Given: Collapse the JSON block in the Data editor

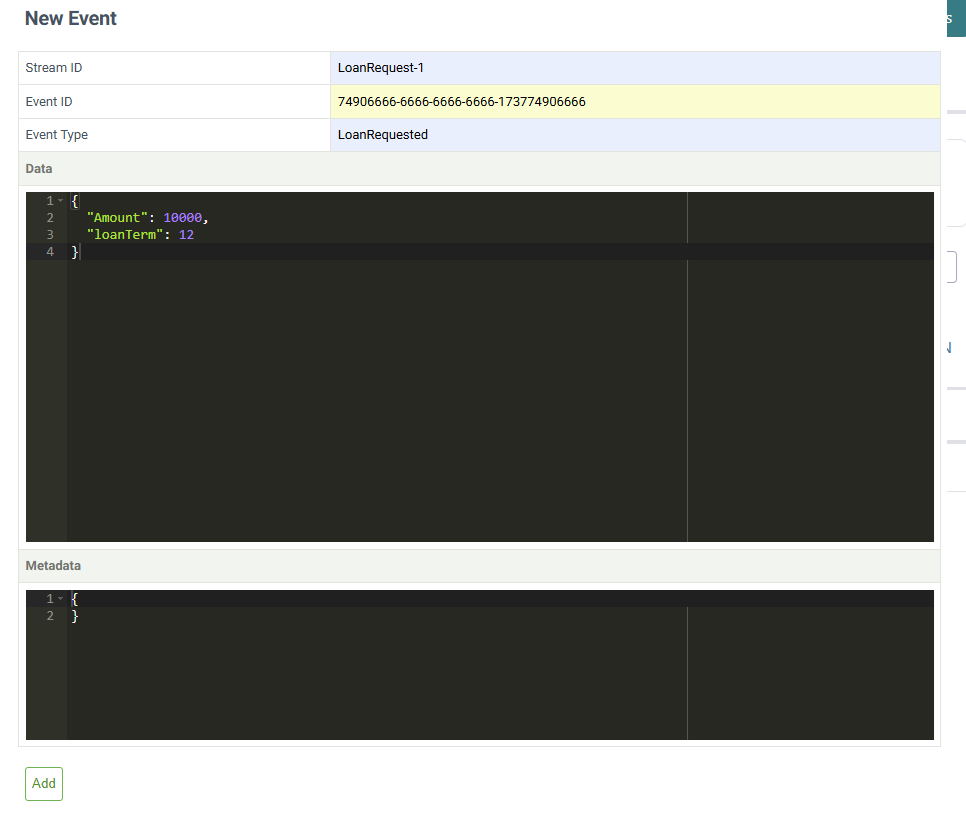Looking at the screenshot, I should pos(58,200).
